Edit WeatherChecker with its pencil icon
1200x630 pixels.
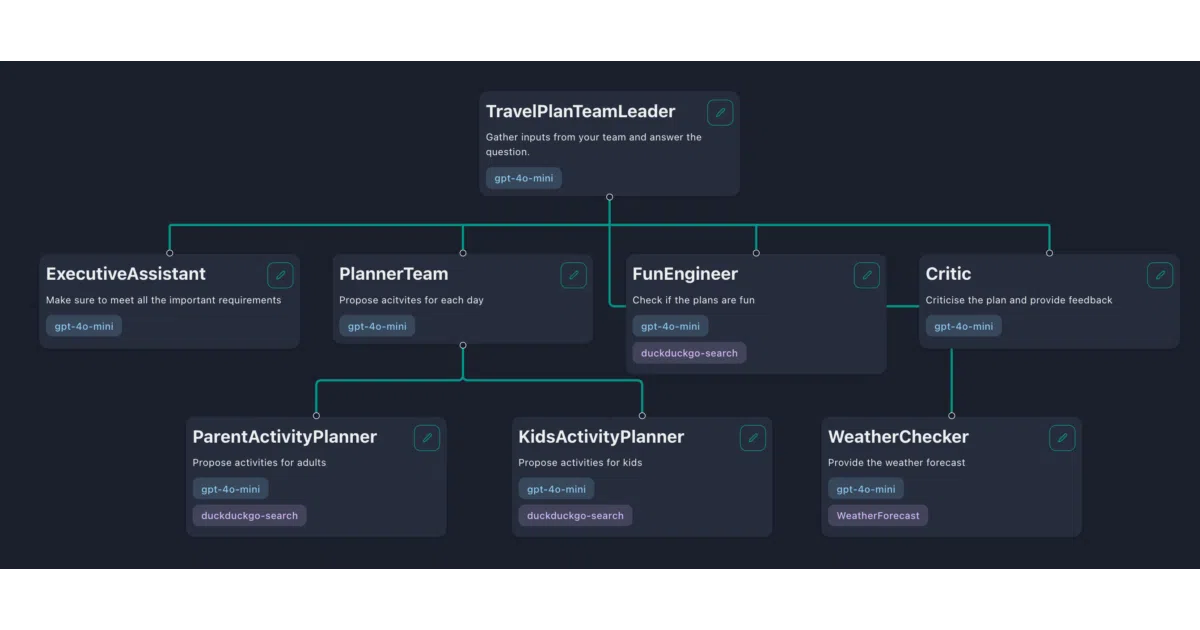coord(1062,438)
